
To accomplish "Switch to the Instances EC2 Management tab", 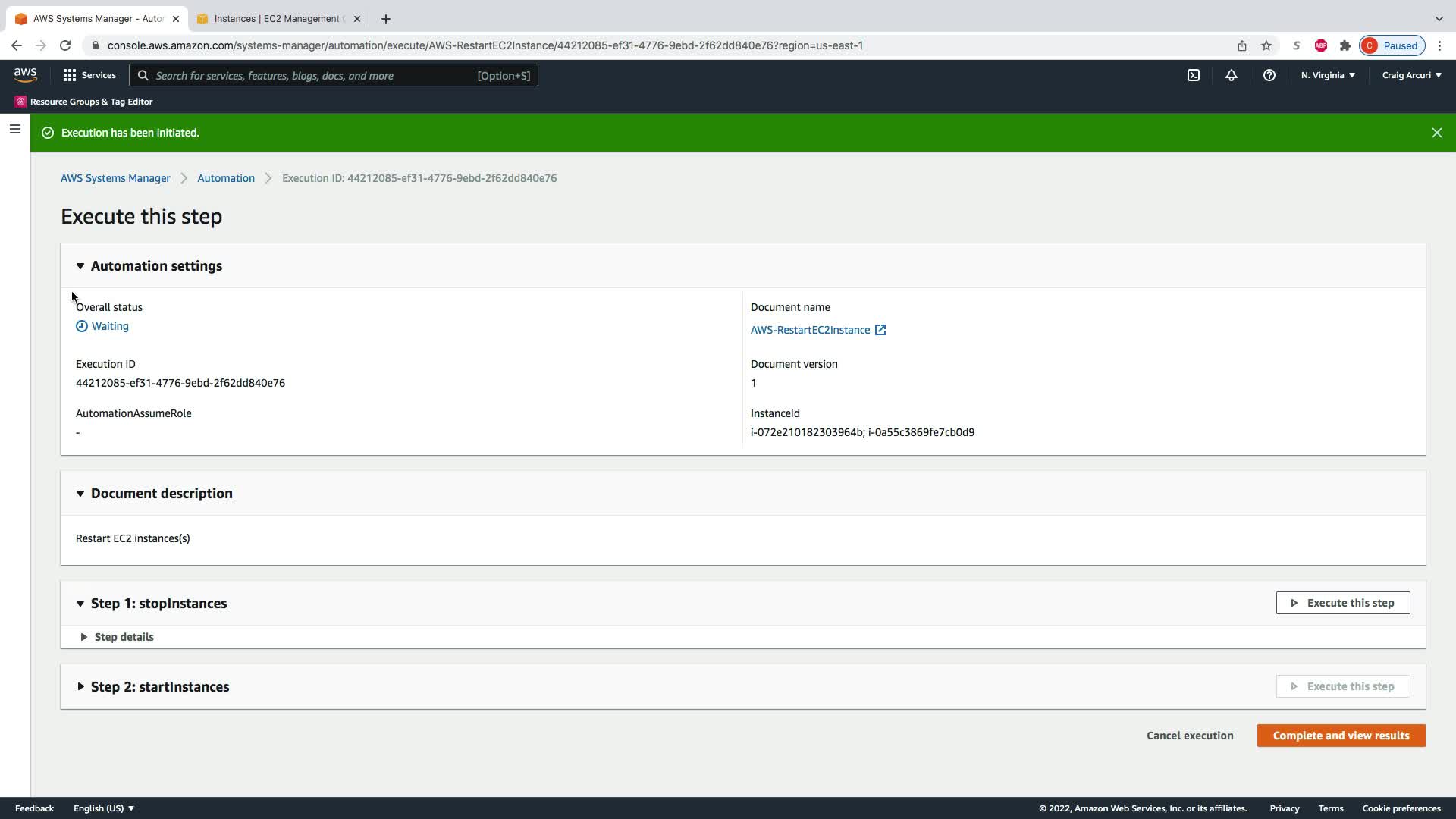I will [278, 19].
